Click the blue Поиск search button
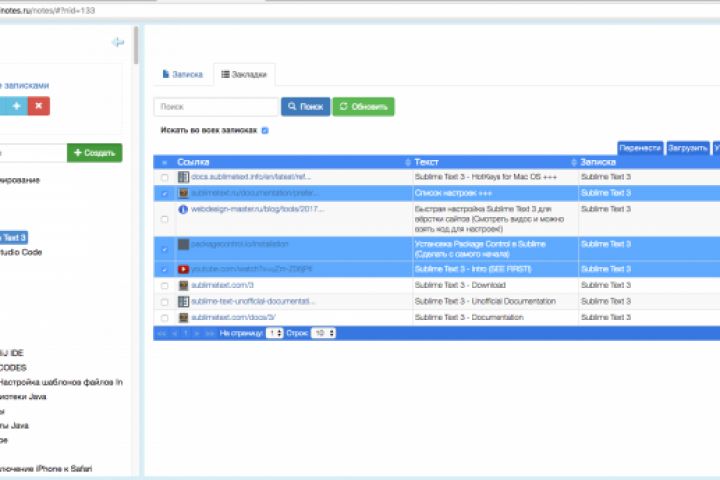Viewport: 720px width, 480px height. pyautogui.click(x=305, y=107)
